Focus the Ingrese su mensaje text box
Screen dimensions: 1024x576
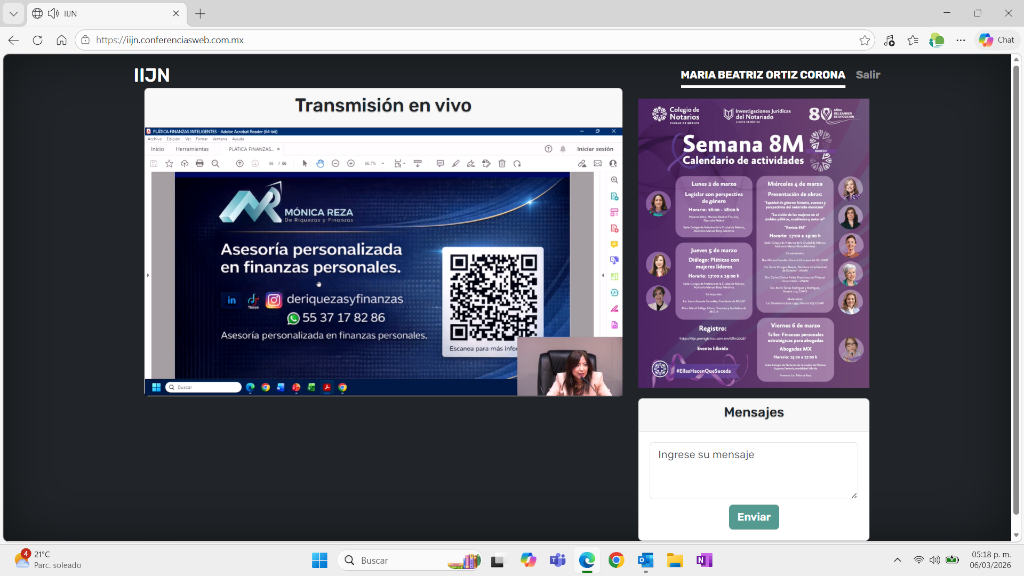click(x=754, y=470)
